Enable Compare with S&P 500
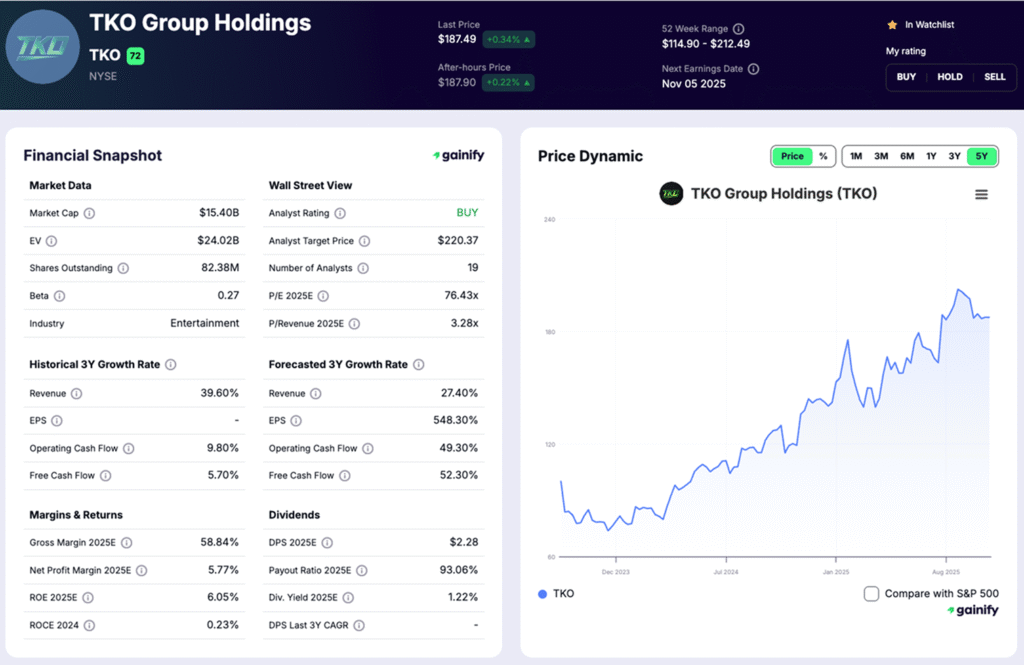The height and width of the screenshot is (665, 1024). pyautogui.click(x=872, y=593)
